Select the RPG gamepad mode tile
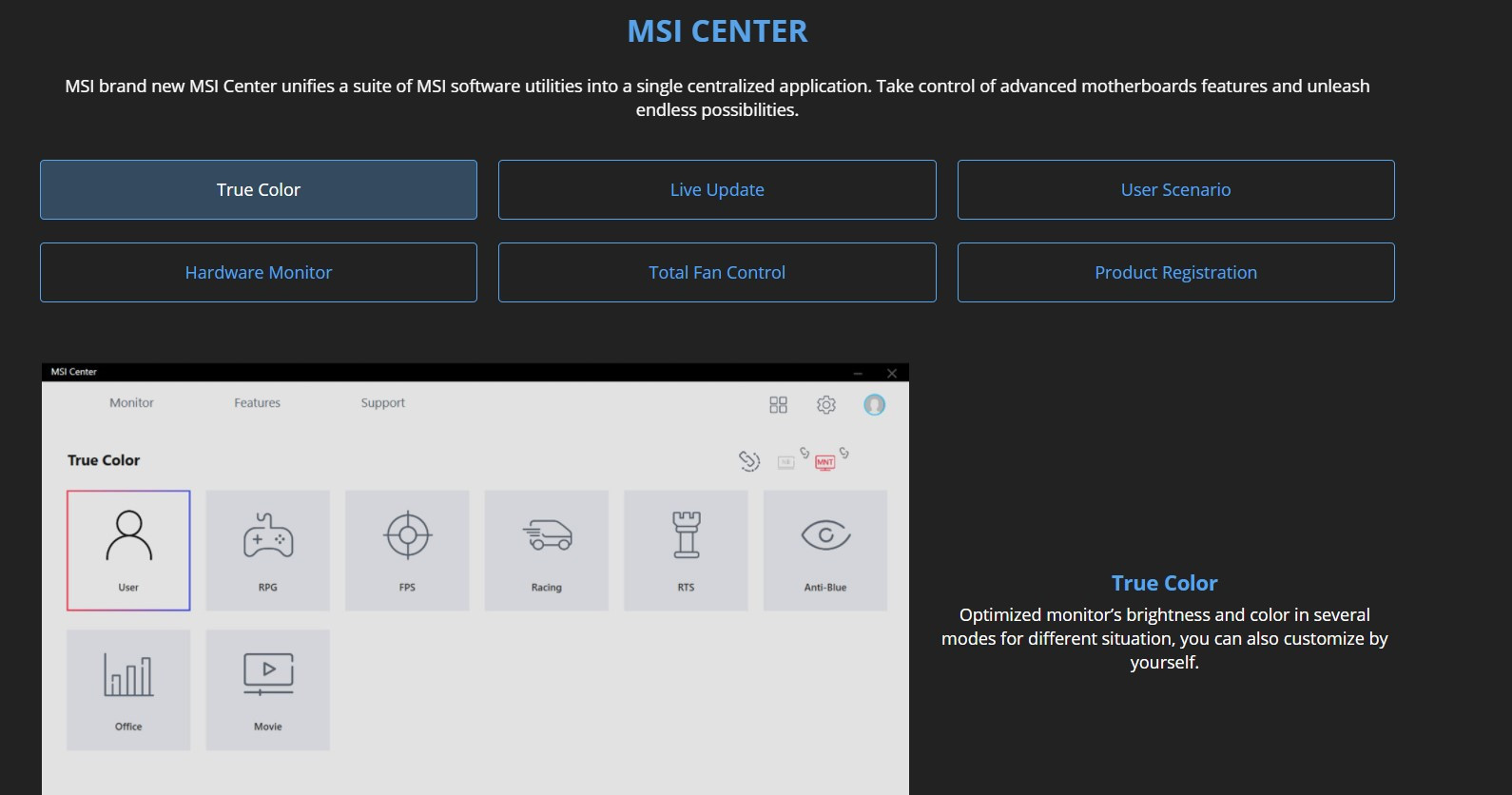 [x=268, y=551]
